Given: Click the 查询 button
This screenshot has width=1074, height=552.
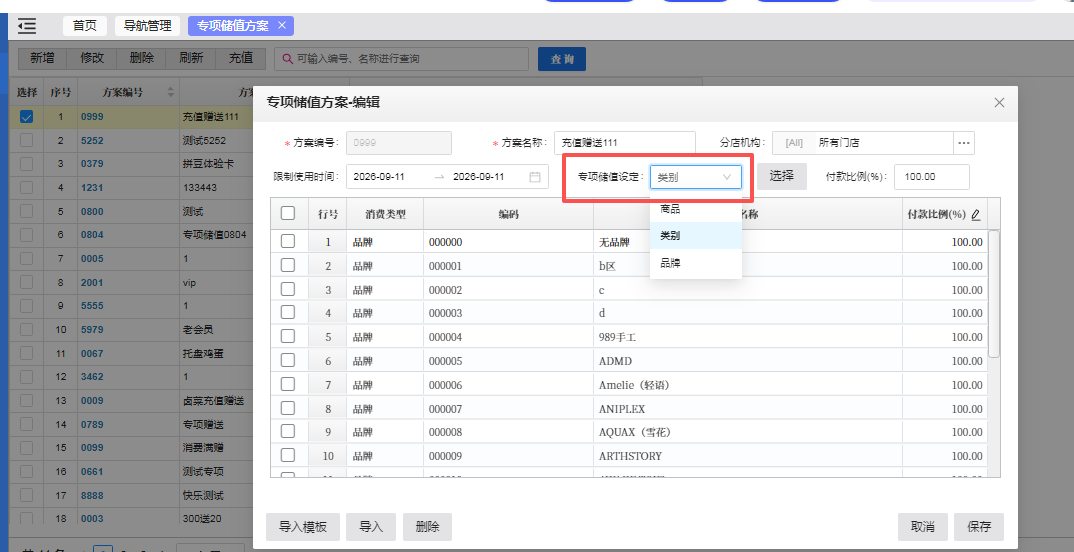Looking at the screenshot, I should tap(562, 59).
